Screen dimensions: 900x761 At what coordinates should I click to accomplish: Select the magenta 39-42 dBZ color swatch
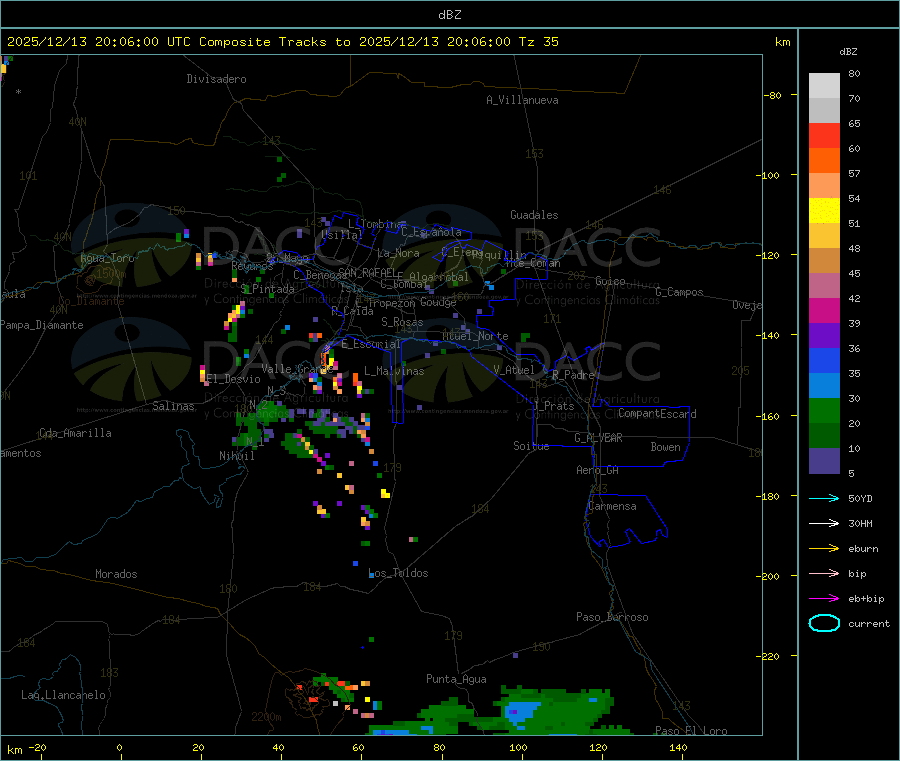coord(824,310)
